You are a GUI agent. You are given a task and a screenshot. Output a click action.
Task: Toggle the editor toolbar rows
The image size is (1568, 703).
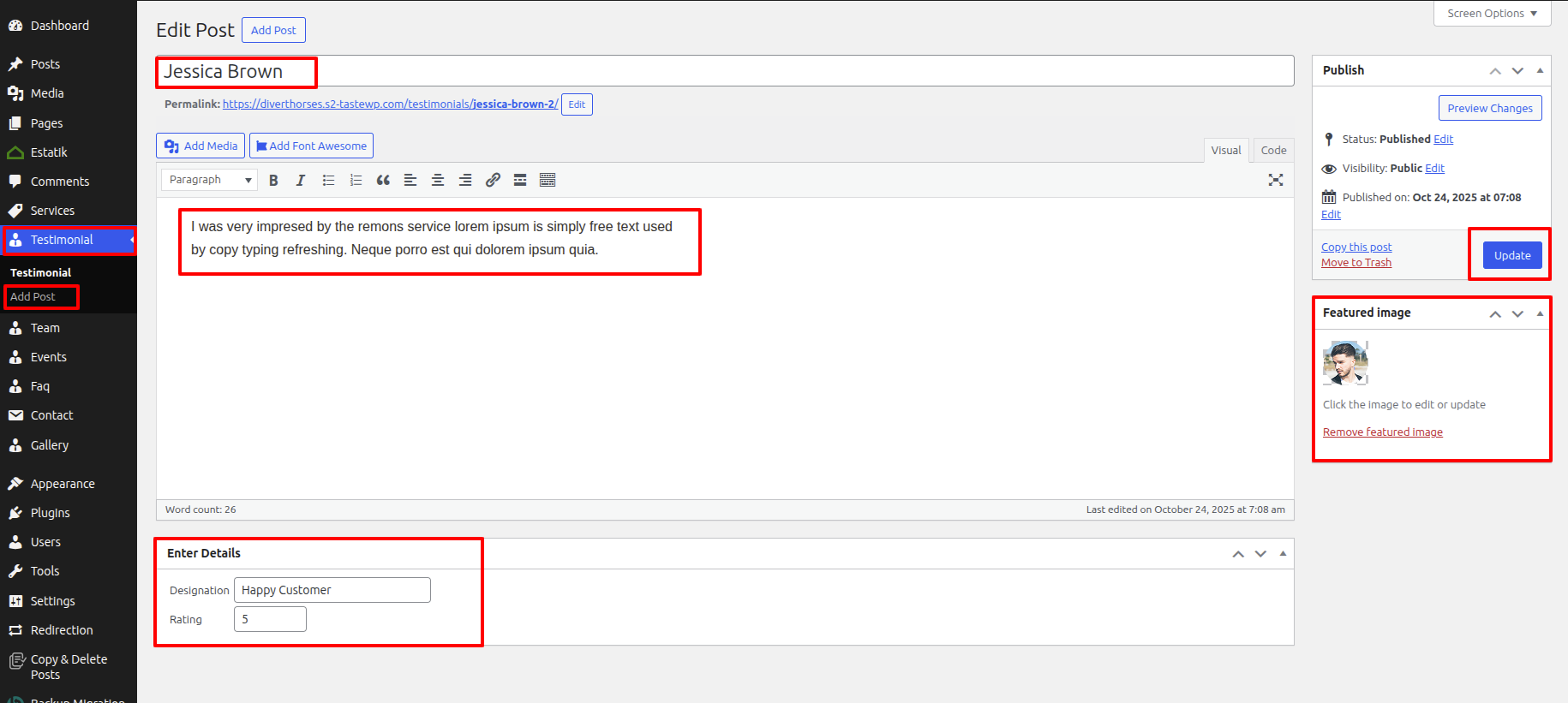(x=548, y=180)
